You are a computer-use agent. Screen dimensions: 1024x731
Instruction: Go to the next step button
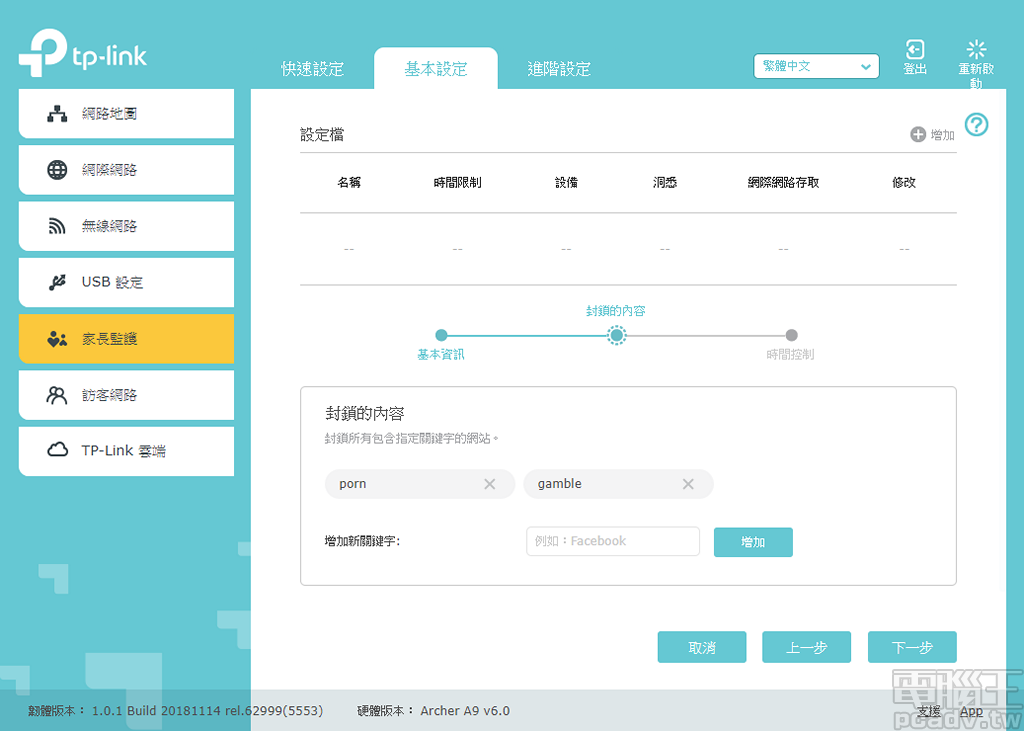pos(912,647)
